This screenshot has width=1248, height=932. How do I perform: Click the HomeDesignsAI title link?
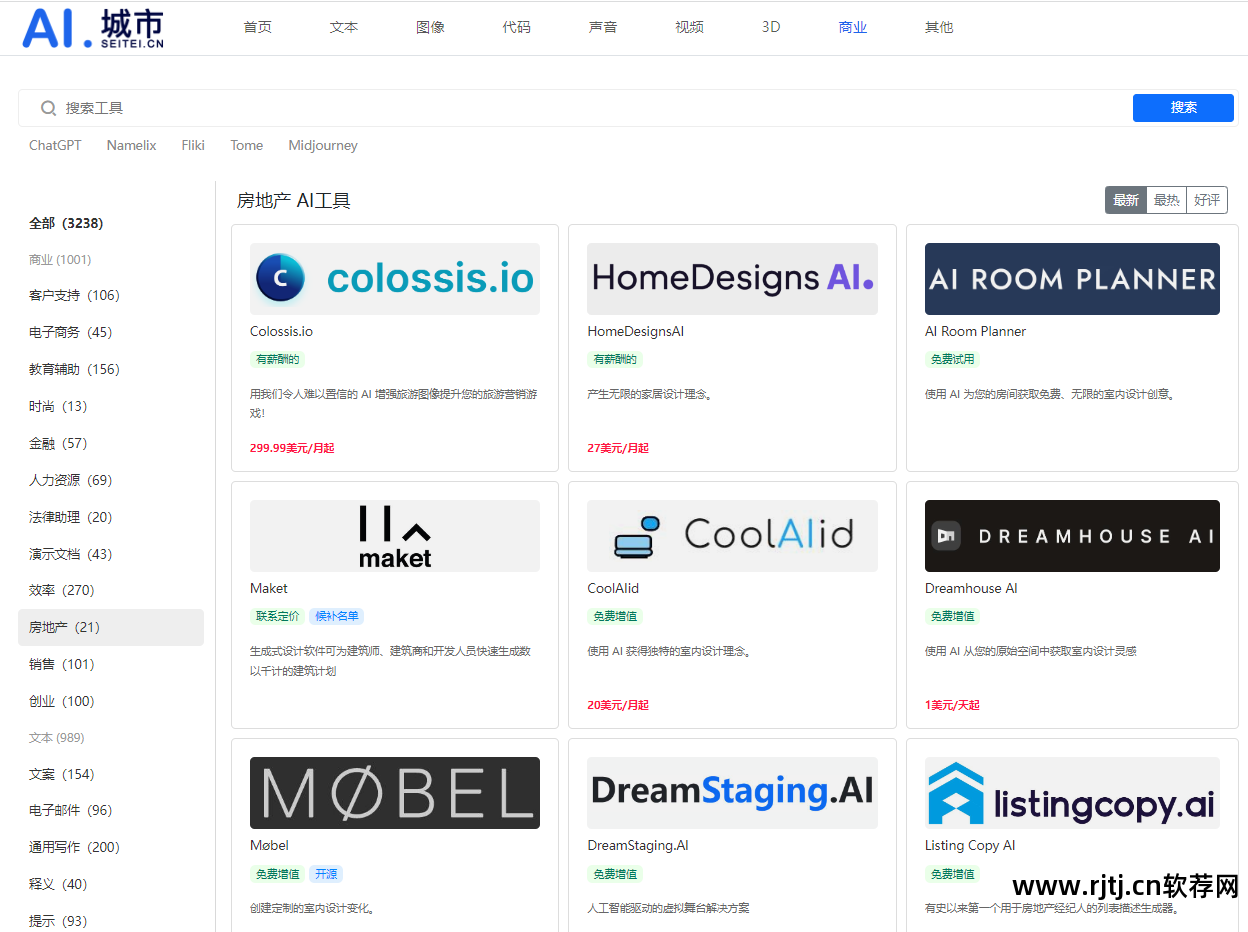[x=635, y=331]
